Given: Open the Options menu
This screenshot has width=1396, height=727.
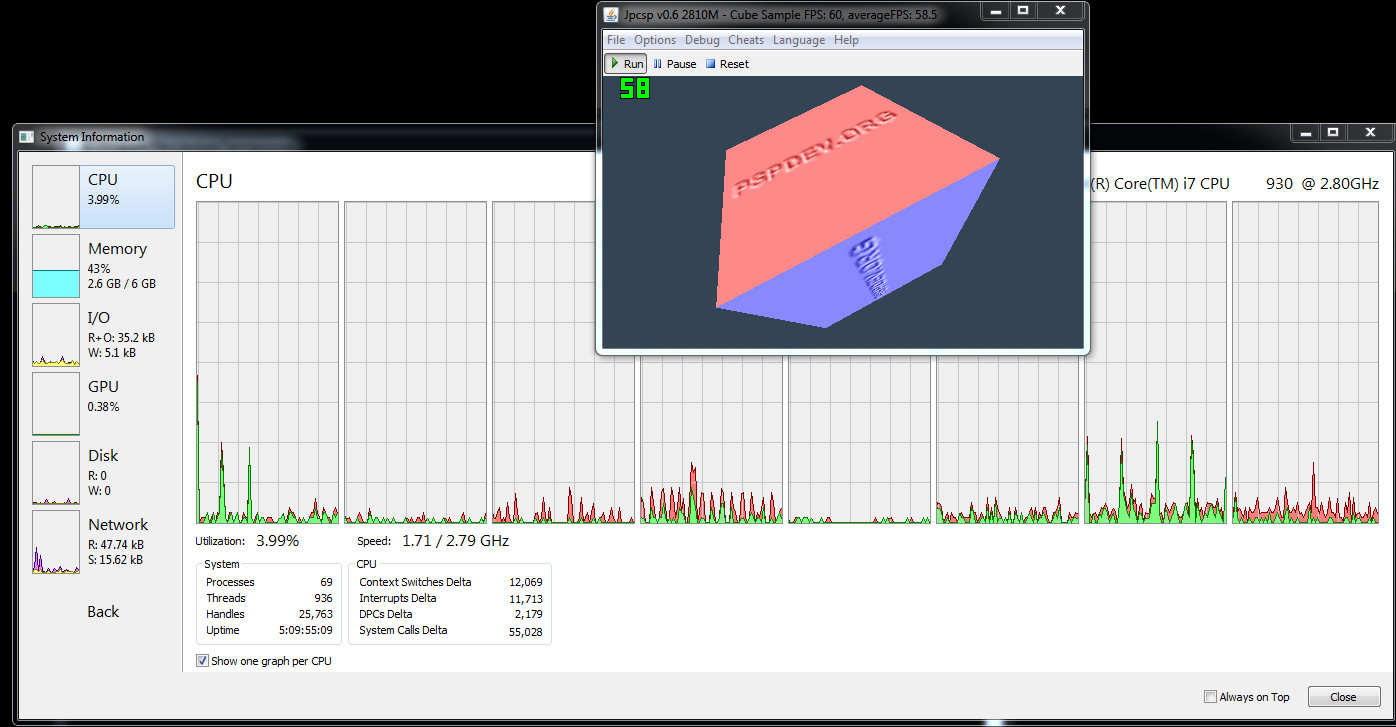Looking at the screenshot, I should (655, 40).
